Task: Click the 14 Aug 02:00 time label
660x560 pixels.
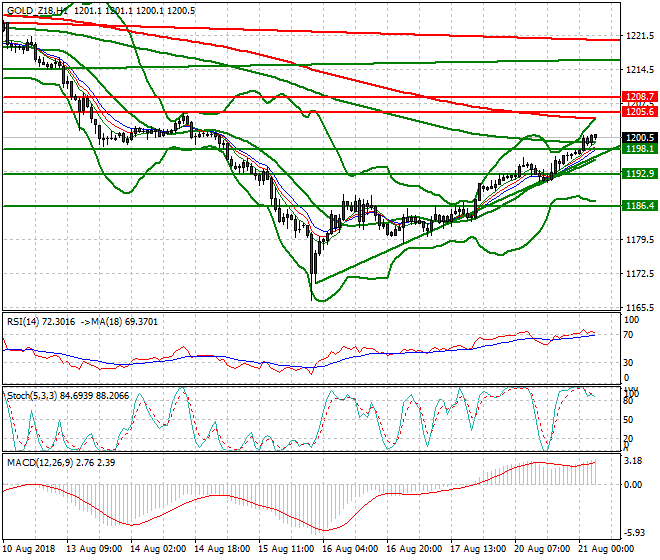Action: click(158, 549)
